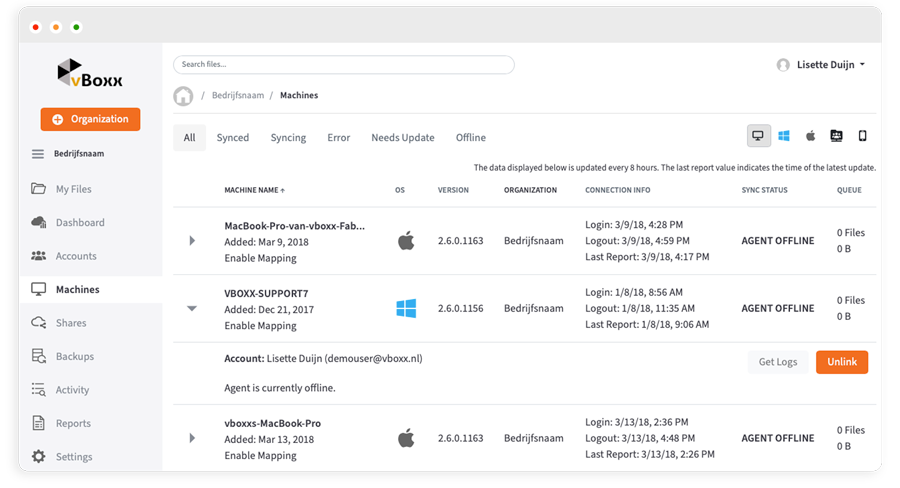Click the shared team folder filter icon
The image size is (900, 488).
coord(836,137)
